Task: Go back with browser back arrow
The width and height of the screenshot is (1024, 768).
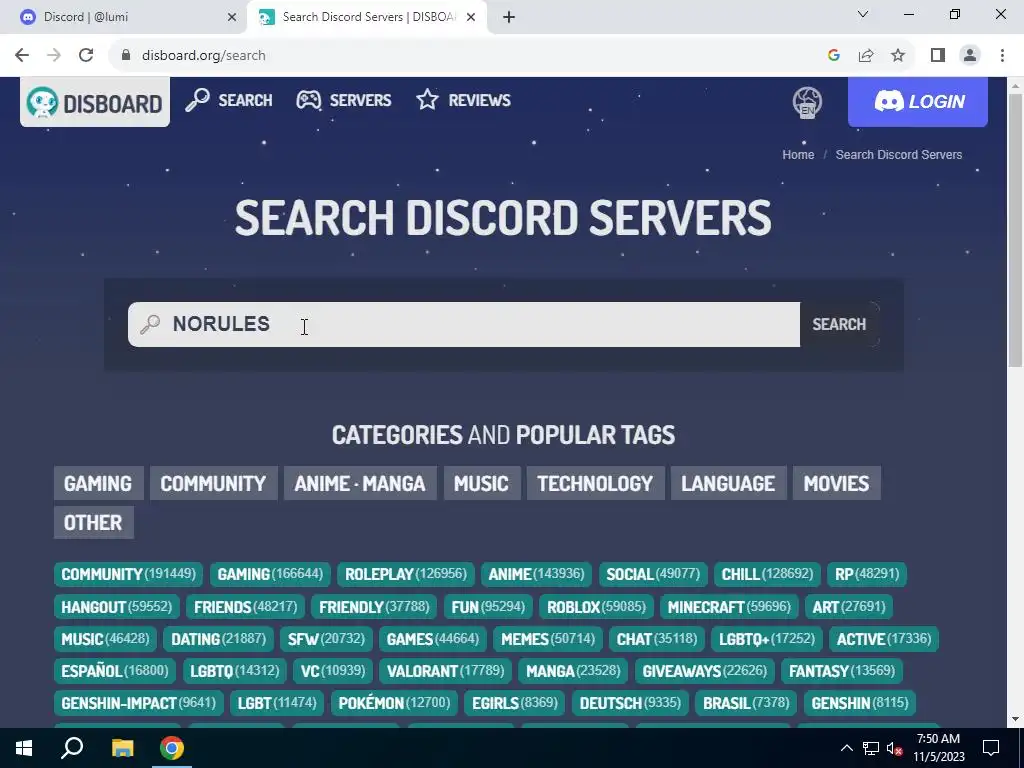Action: (22, 56)
